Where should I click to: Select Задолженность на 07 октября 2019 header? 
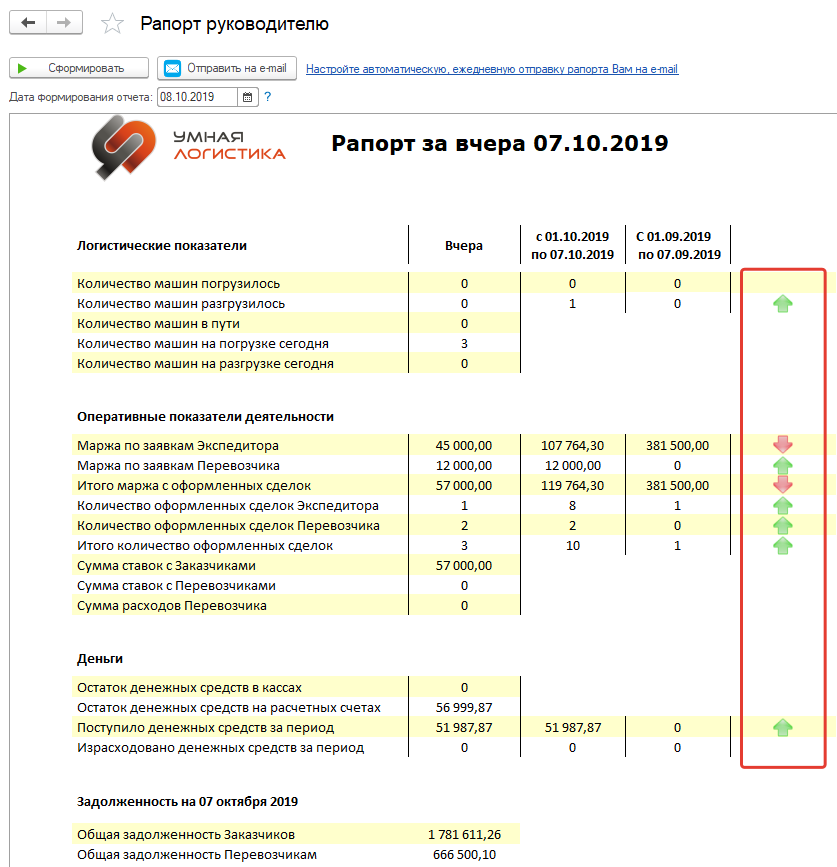pyautogui.click(x=187, y=802)
